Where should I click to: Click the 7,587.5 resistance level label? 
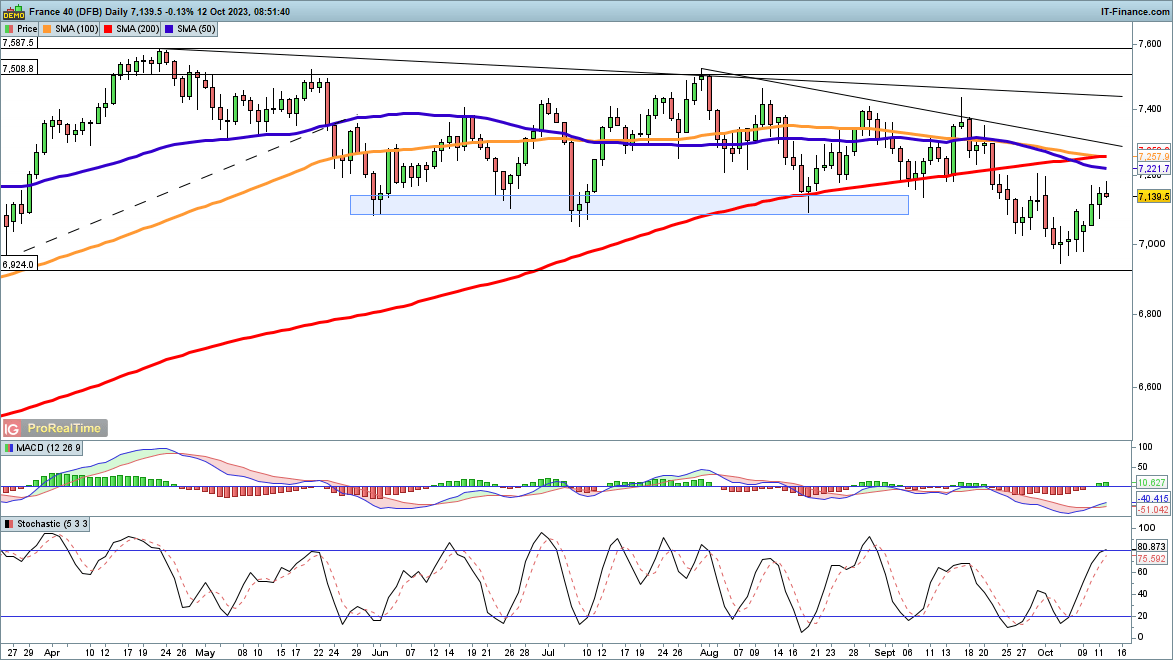tap(19, 43)
